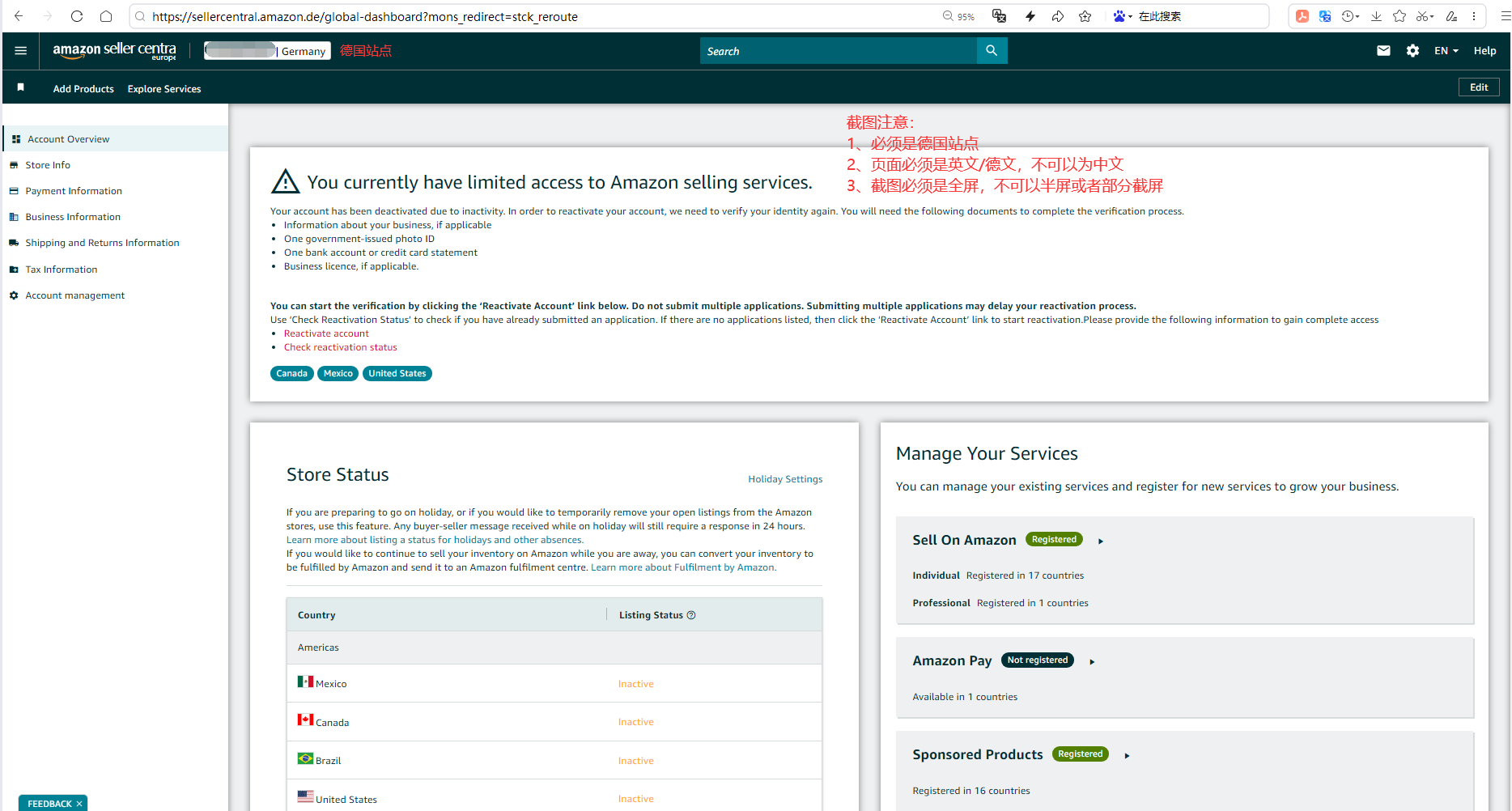Viewport: 1512px width, 811px height.
Task: Go back with the browser back arrow
Action: pyautogui.click(x=19, y=16)
